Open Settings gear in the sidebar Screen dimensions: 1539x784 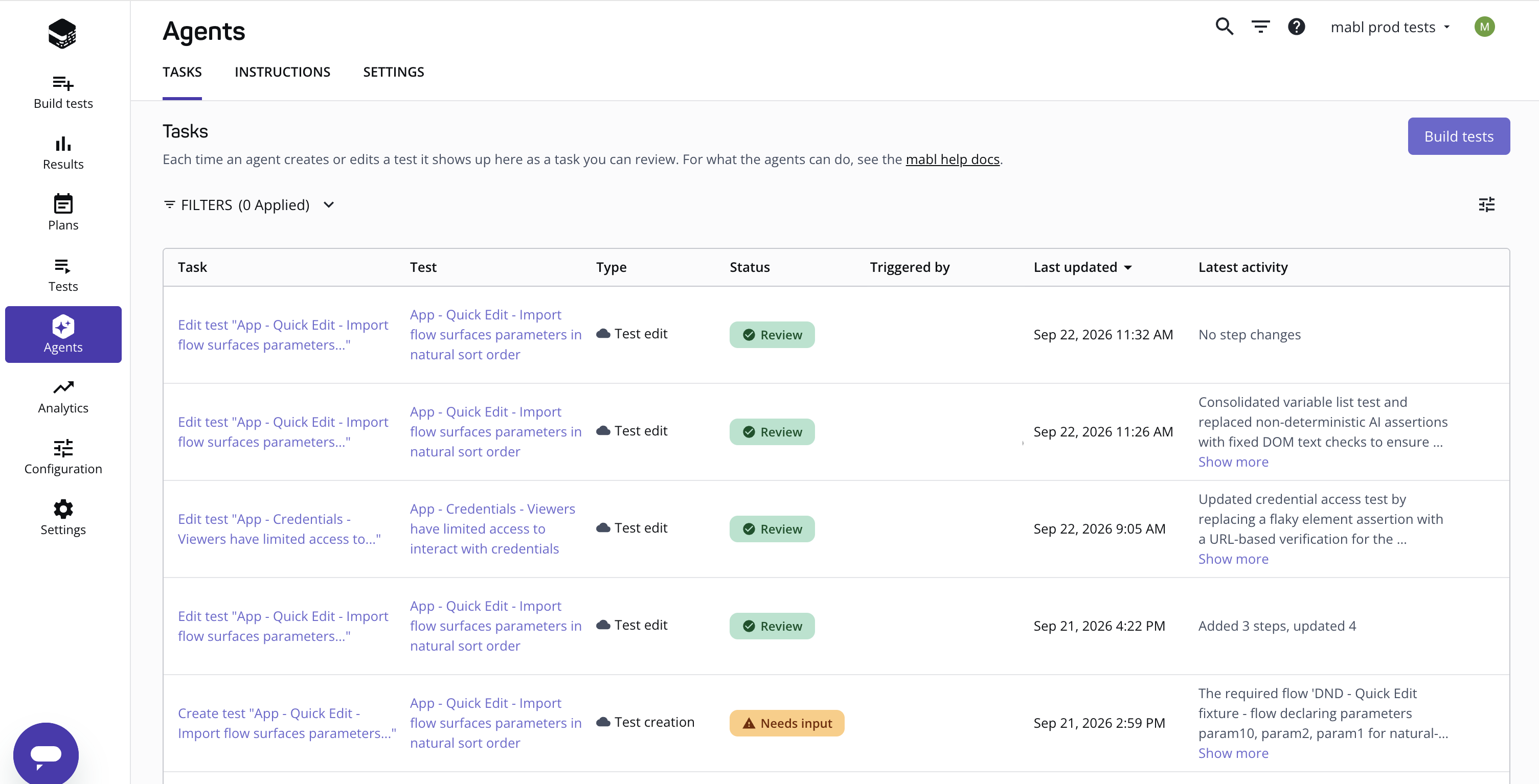(63, 518)
